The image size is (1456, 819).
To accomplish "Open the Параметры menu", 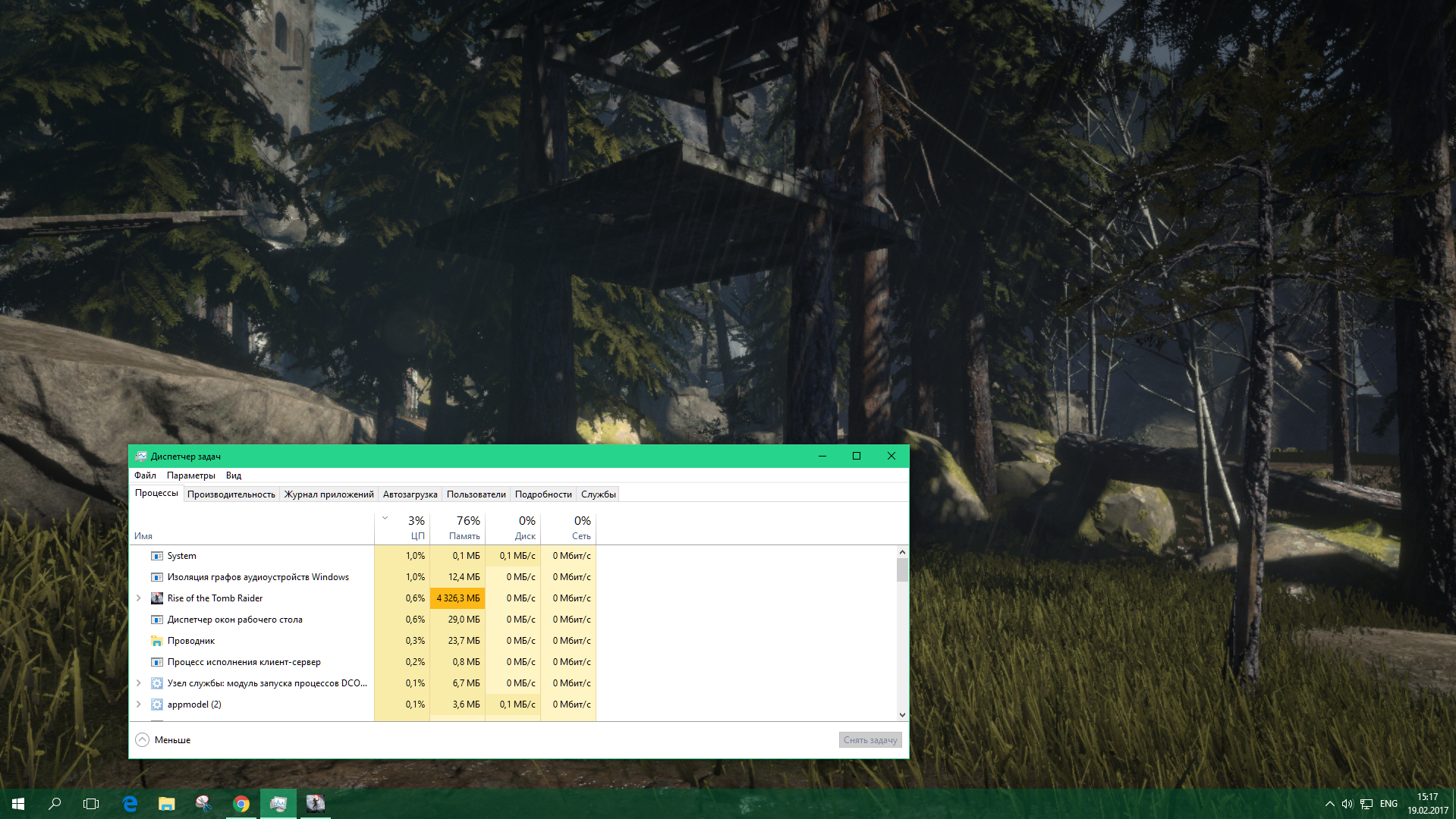I will pyautogui.click(x=190, y=475).
